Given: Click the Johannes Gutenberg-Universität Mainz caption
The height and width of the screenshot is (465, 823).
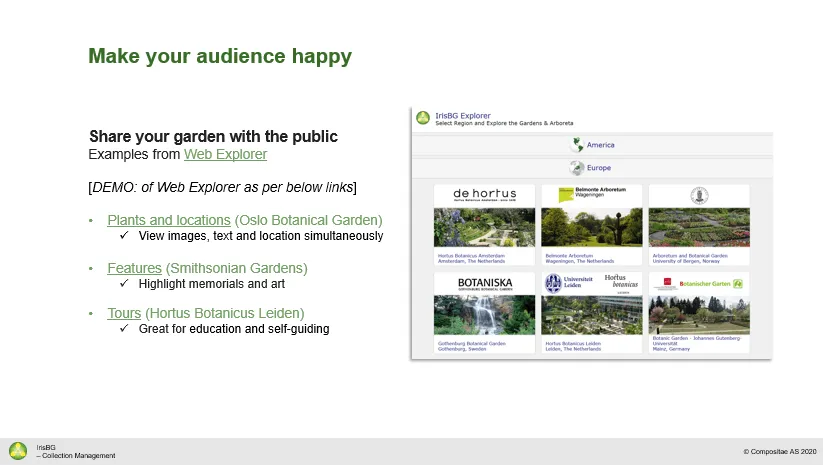Looking at the screenshot, I should [x=696, y=343].
